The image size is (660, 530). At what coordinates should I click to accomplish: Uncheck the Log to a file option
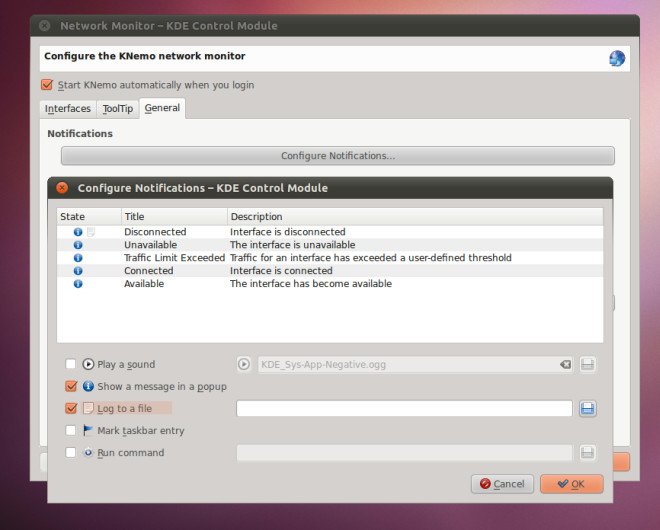(x=71, y=408)
